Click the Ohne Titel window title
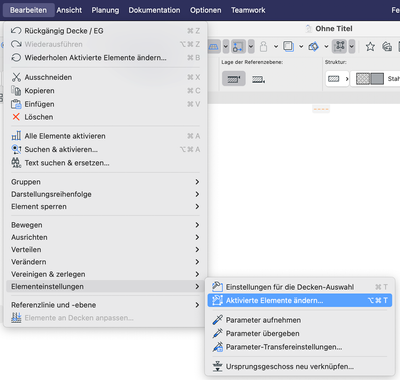This screenshot has width=400, height=380. point(334,29)
